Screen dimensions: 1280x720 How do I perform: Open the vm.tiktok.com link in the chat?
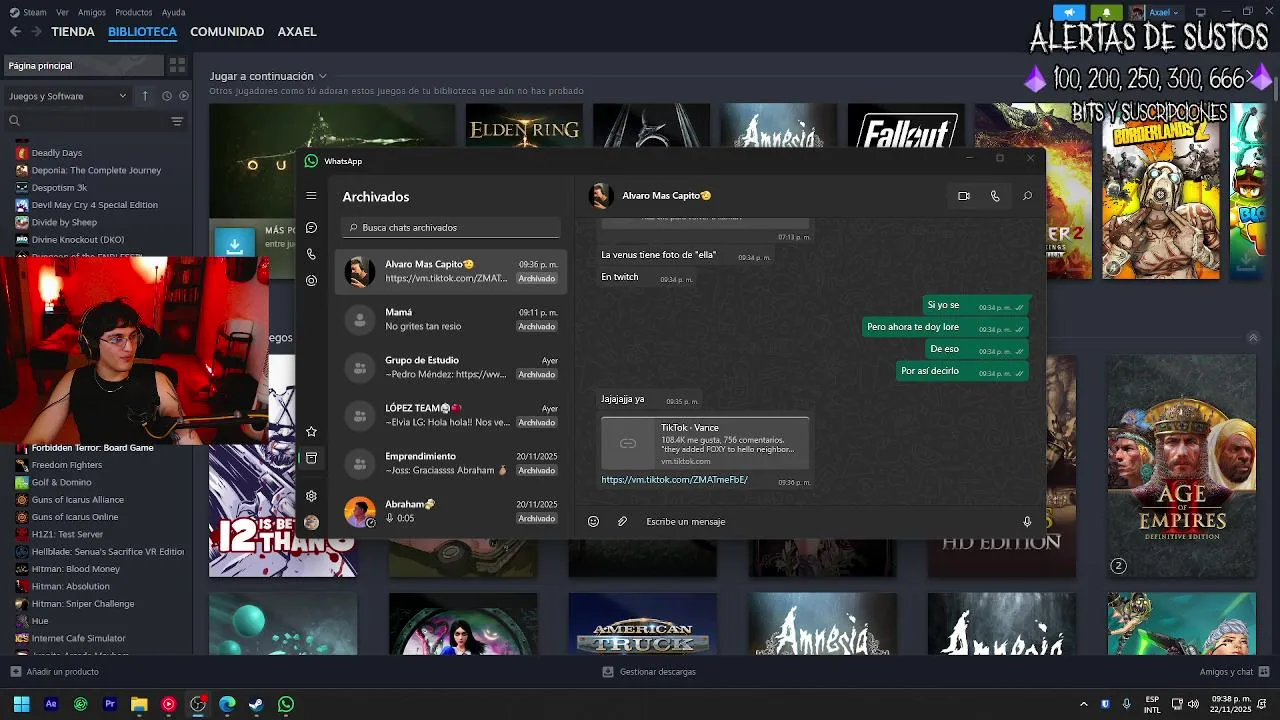(674, 480)
